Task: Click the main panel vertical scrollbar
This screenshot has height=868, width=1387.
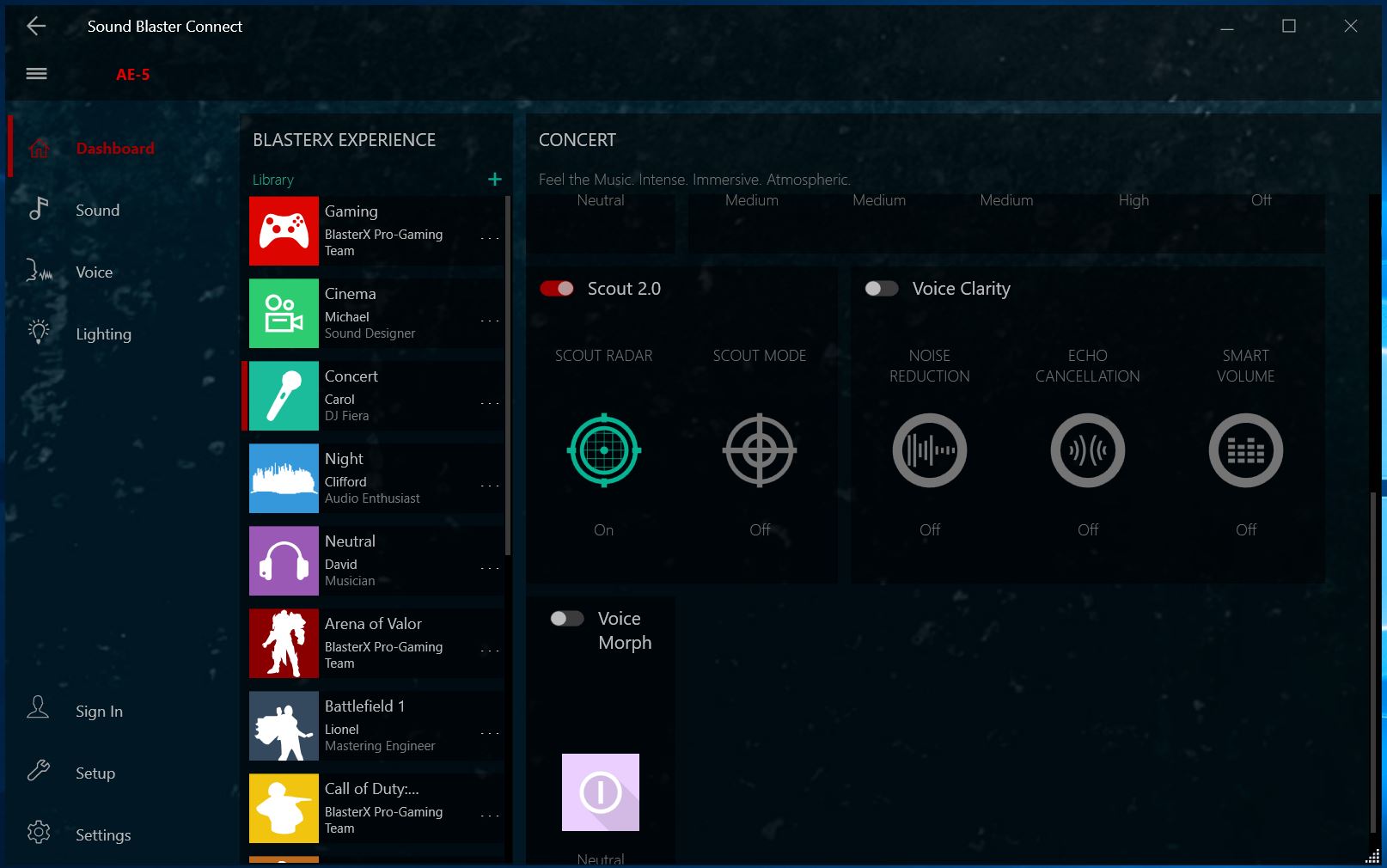Action: (1372, 662)
